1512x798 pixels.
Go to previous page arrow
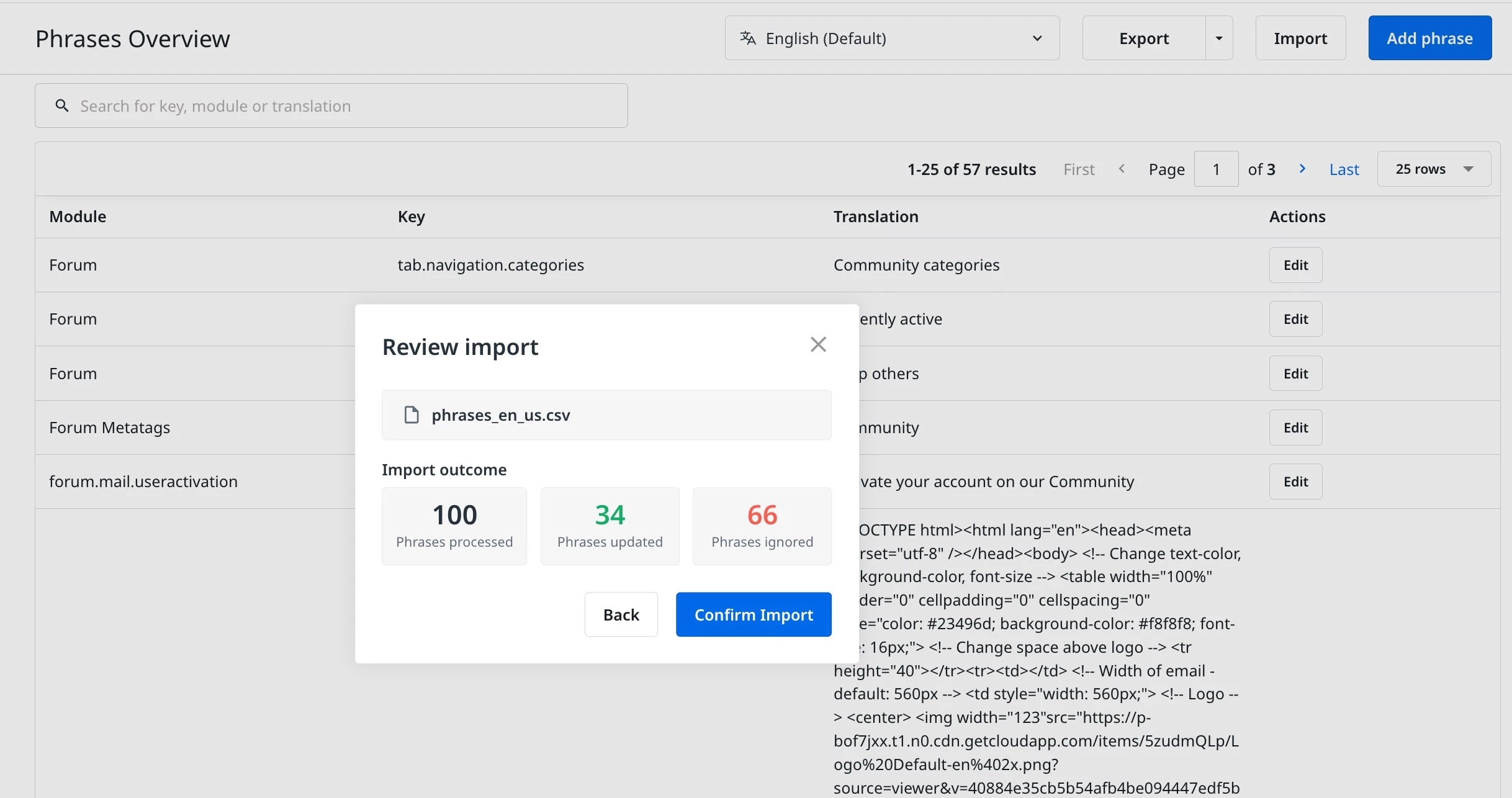coord(1122,169)
